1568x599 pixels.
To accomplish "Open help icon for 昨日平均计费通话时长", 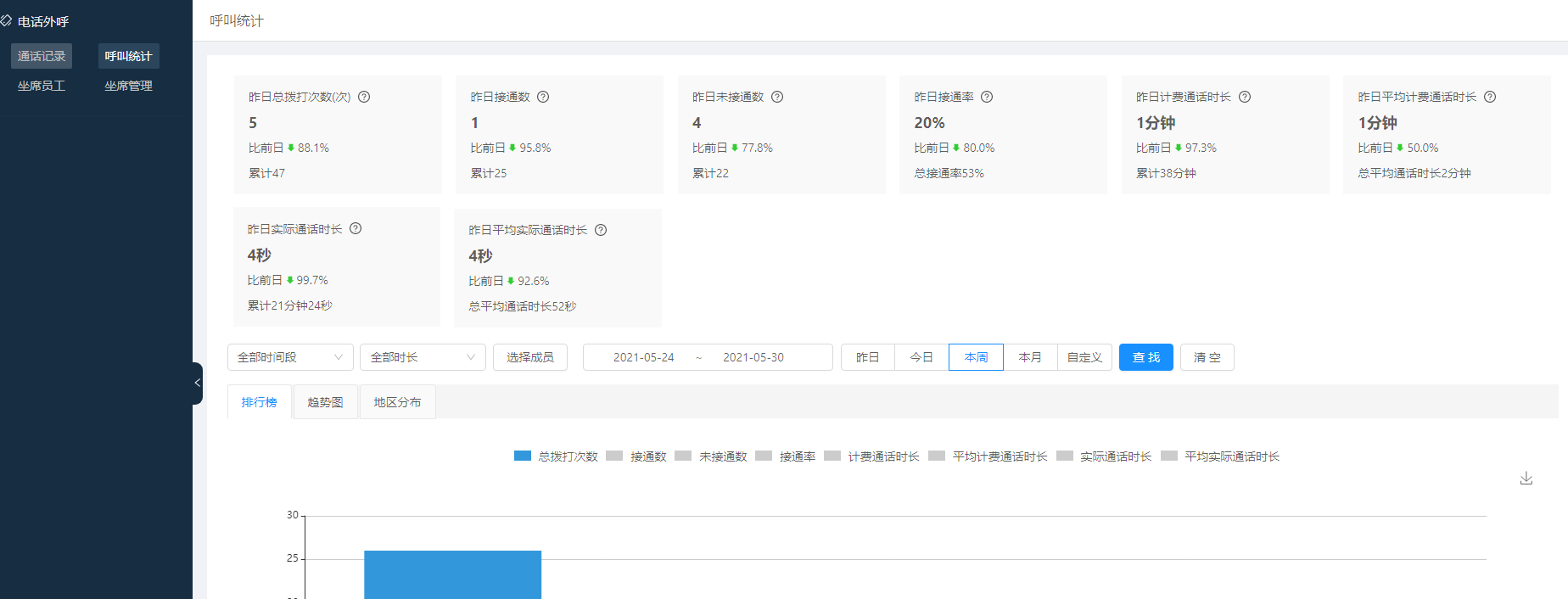I will pyautogui.click(x=1490, y=97).
